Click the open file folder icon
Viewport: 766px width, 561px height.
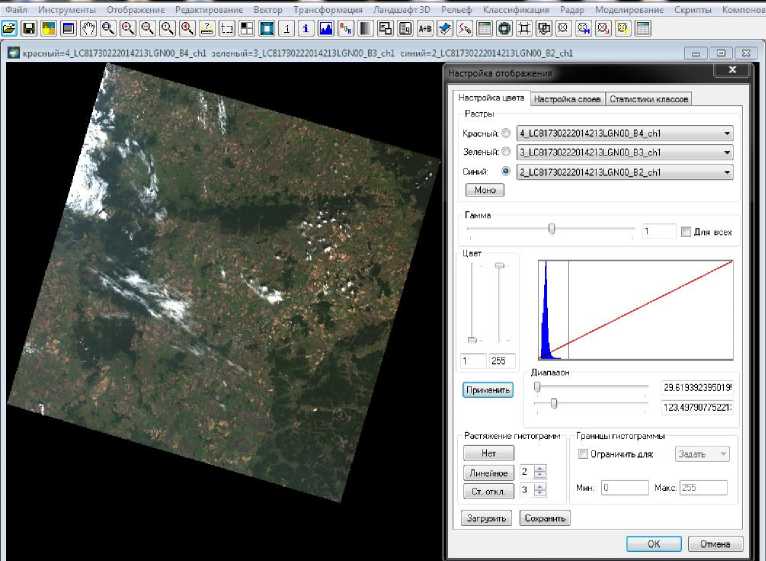coord(10,28)
